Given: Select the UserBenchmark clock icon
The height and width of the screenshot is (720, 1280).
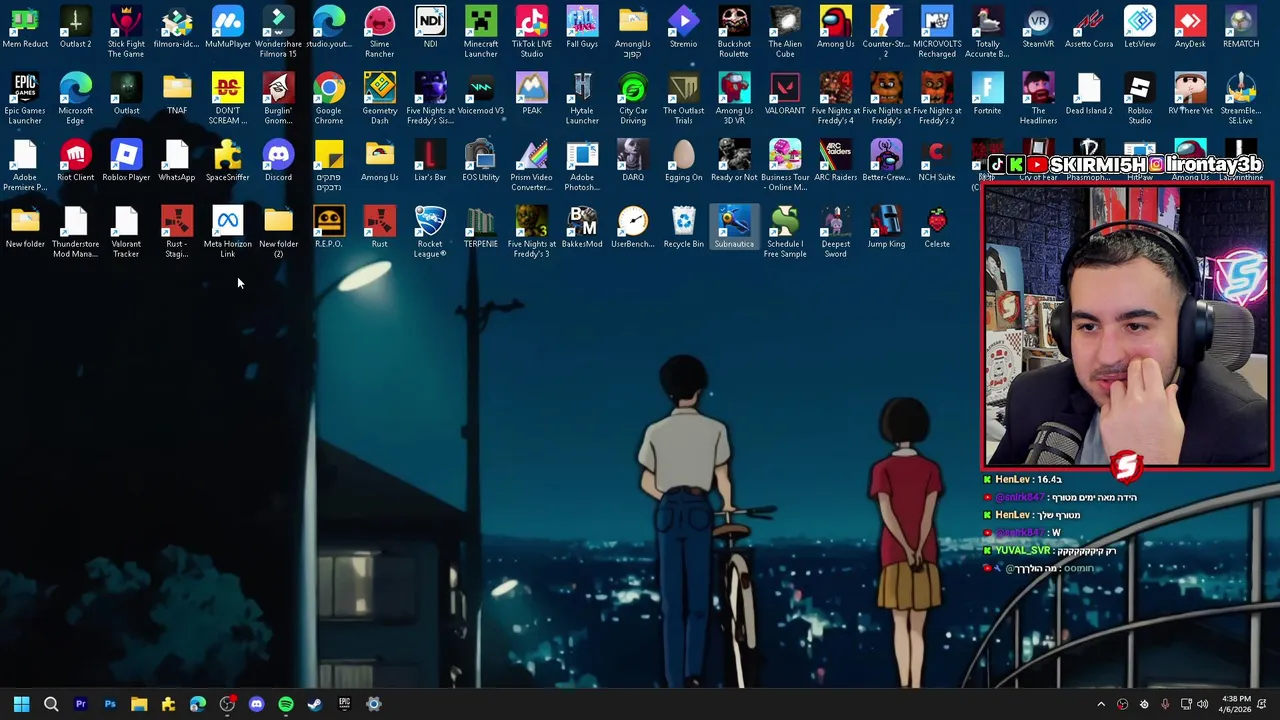Looking at the screenshot, I should (x=633, y=228).
